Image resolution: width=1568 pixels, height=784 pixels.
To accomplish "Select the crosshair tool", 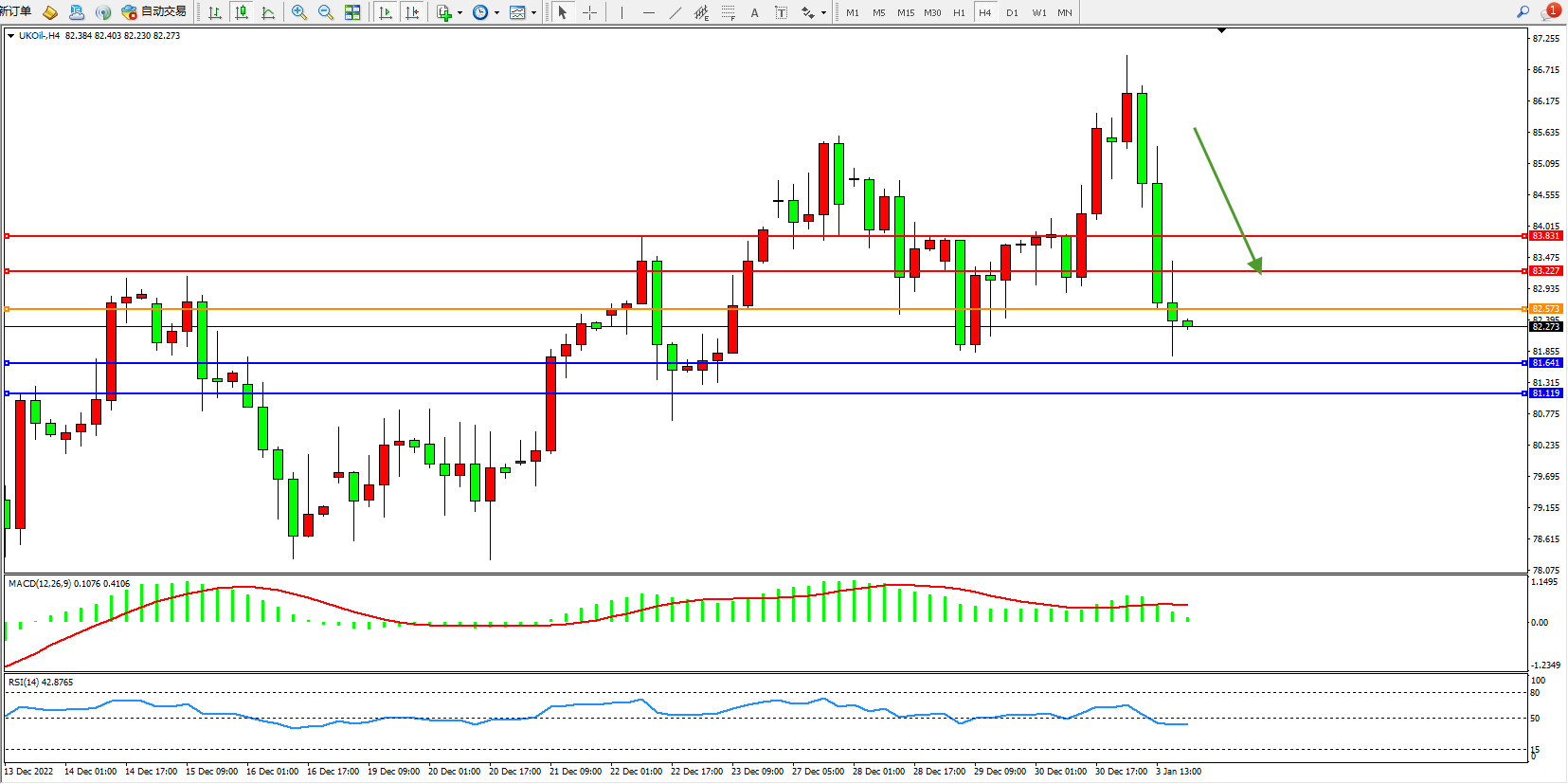I will click(x=589, y=12).
